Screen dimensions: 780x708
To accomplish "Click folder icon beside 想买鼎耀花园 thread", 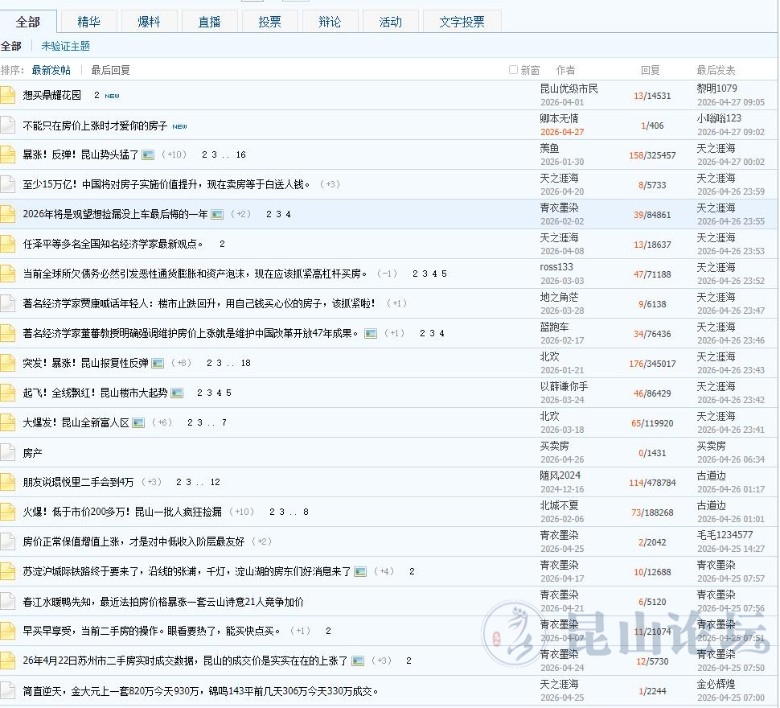I will (x=8, y=95).
